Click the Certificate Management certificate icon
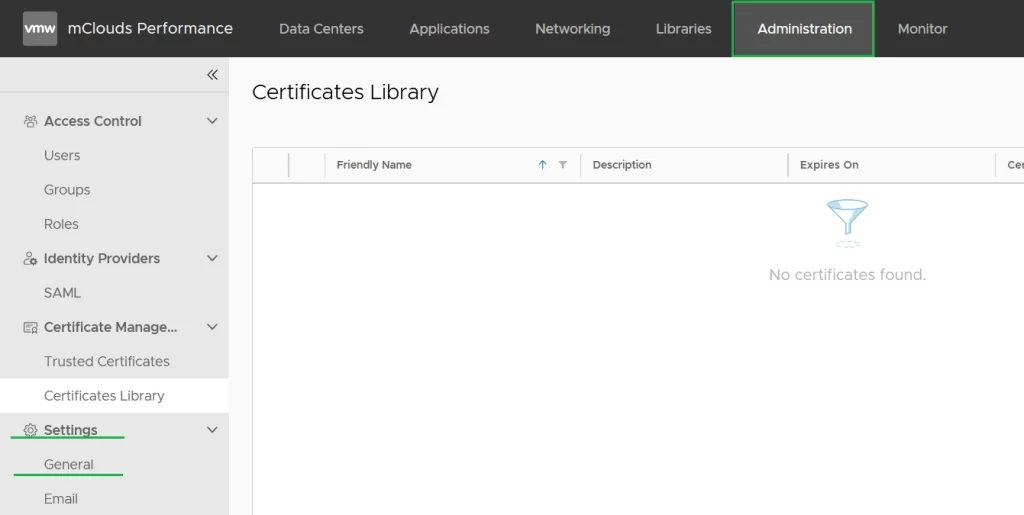The height and width of the screenshot is (515, 1024). [30, 328]
